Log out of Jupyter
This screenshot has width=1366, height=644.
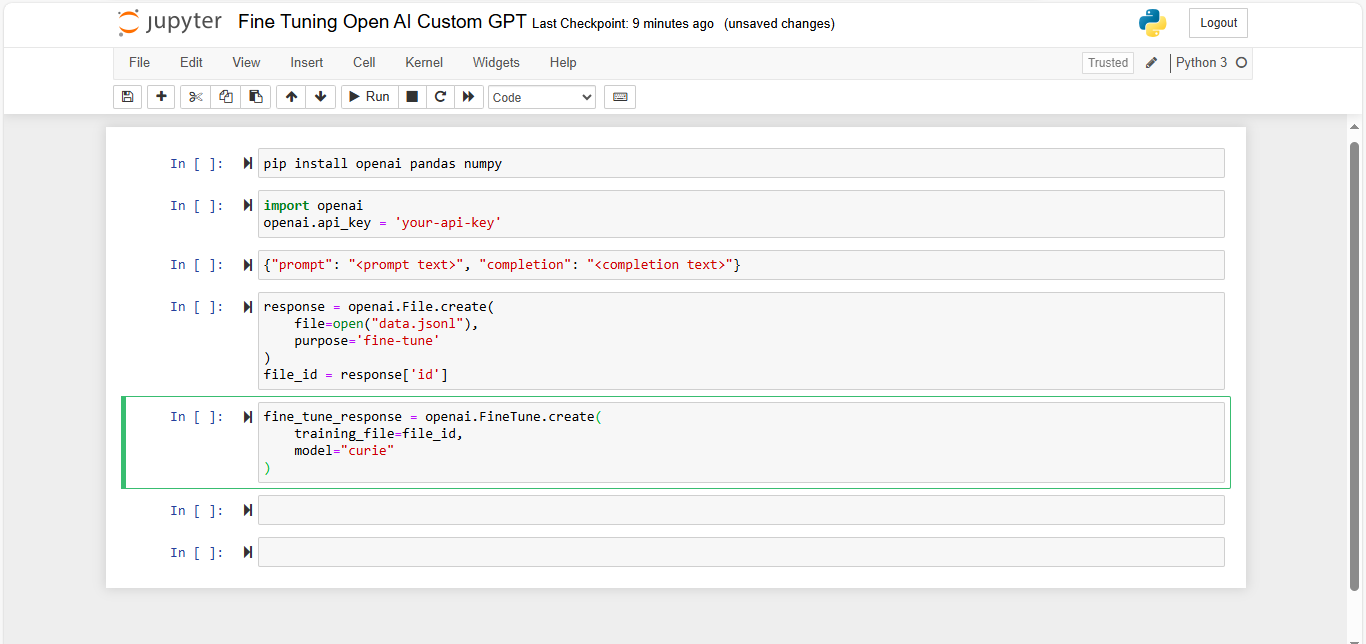pos(1217,22)
